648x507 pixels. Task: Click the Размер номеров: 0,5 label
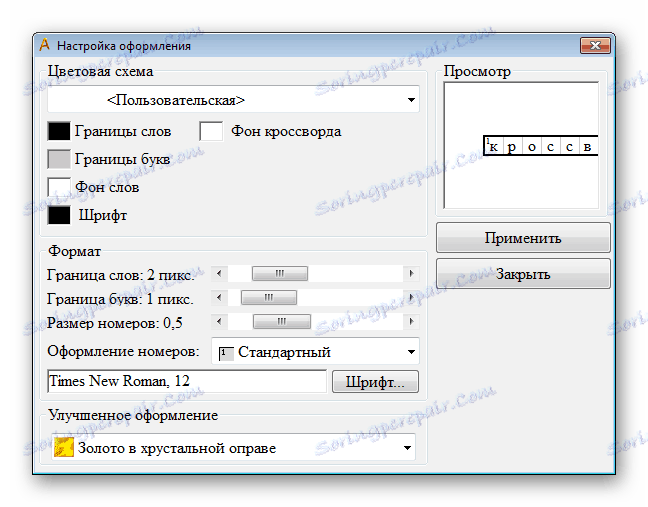[x=114, y=323]
